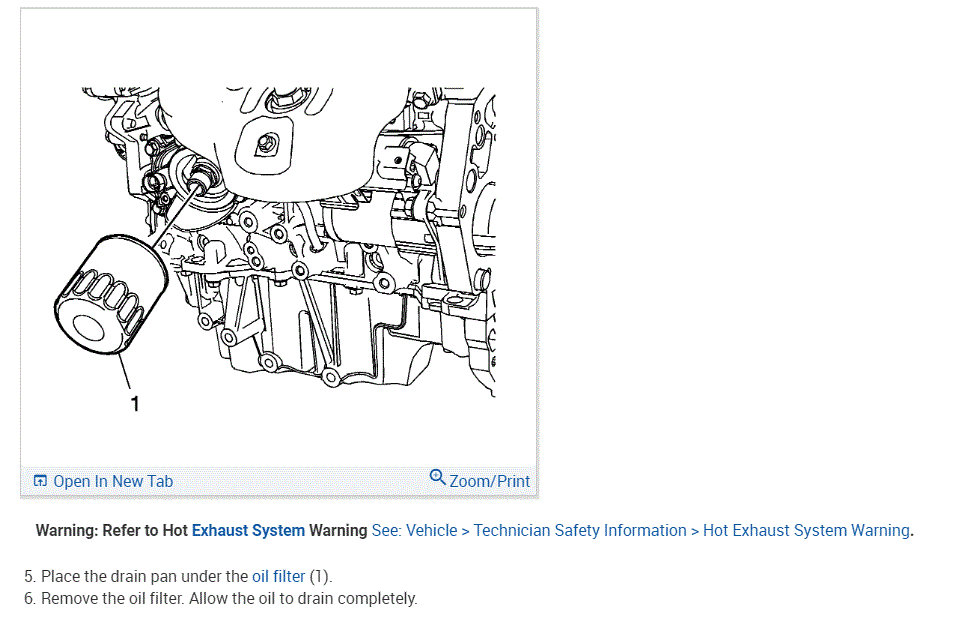Click the filter mounting stud on the engine
This screenshot has height=628, width=963.
199,180
